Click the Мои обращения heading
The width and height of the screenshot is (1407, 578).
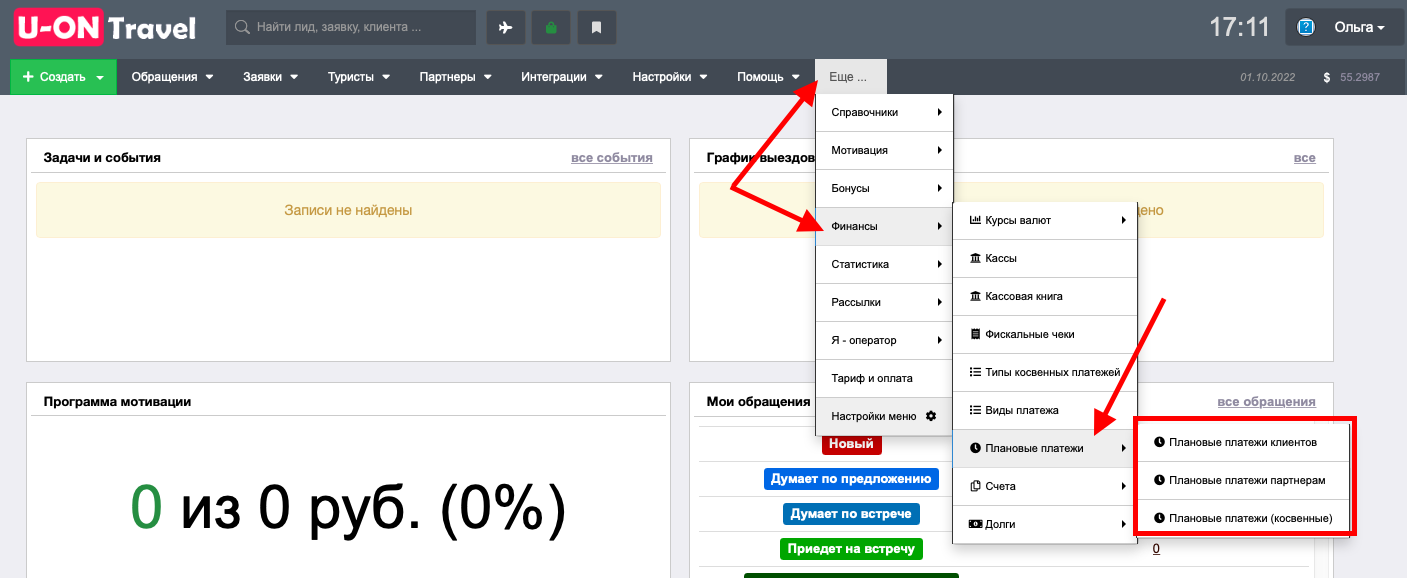coord(758,401)
